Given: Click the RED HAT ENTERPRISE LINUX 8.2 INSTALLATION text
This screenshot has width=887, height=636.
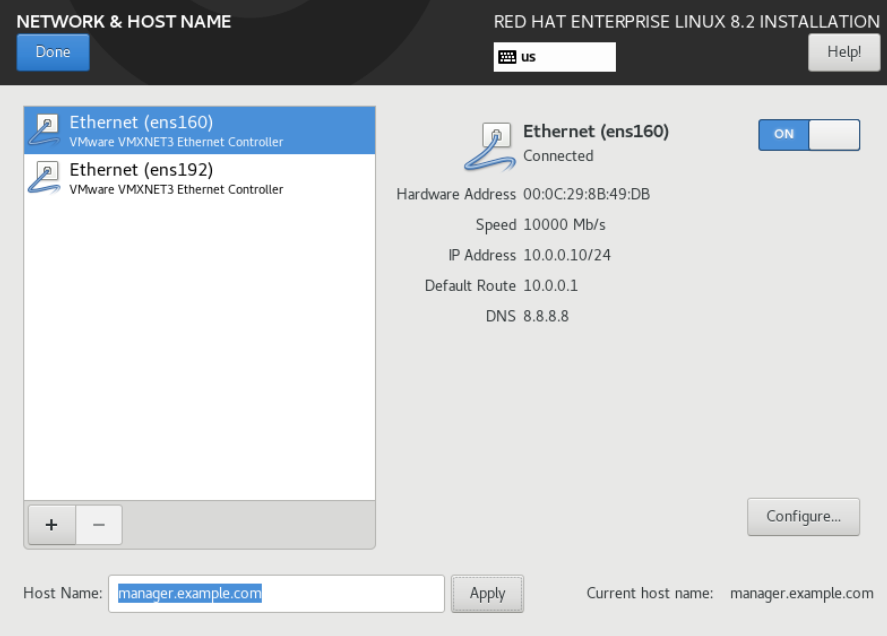Looking at the screenshot, I should pos(687,22).
